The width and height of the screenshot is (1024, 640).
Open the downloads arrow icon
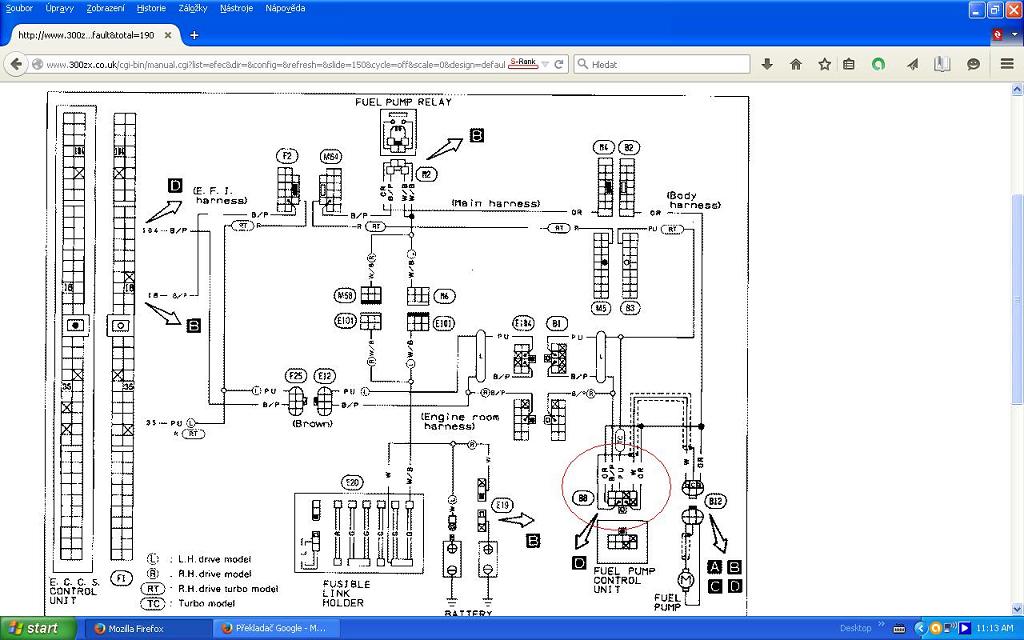coord(767,64)
